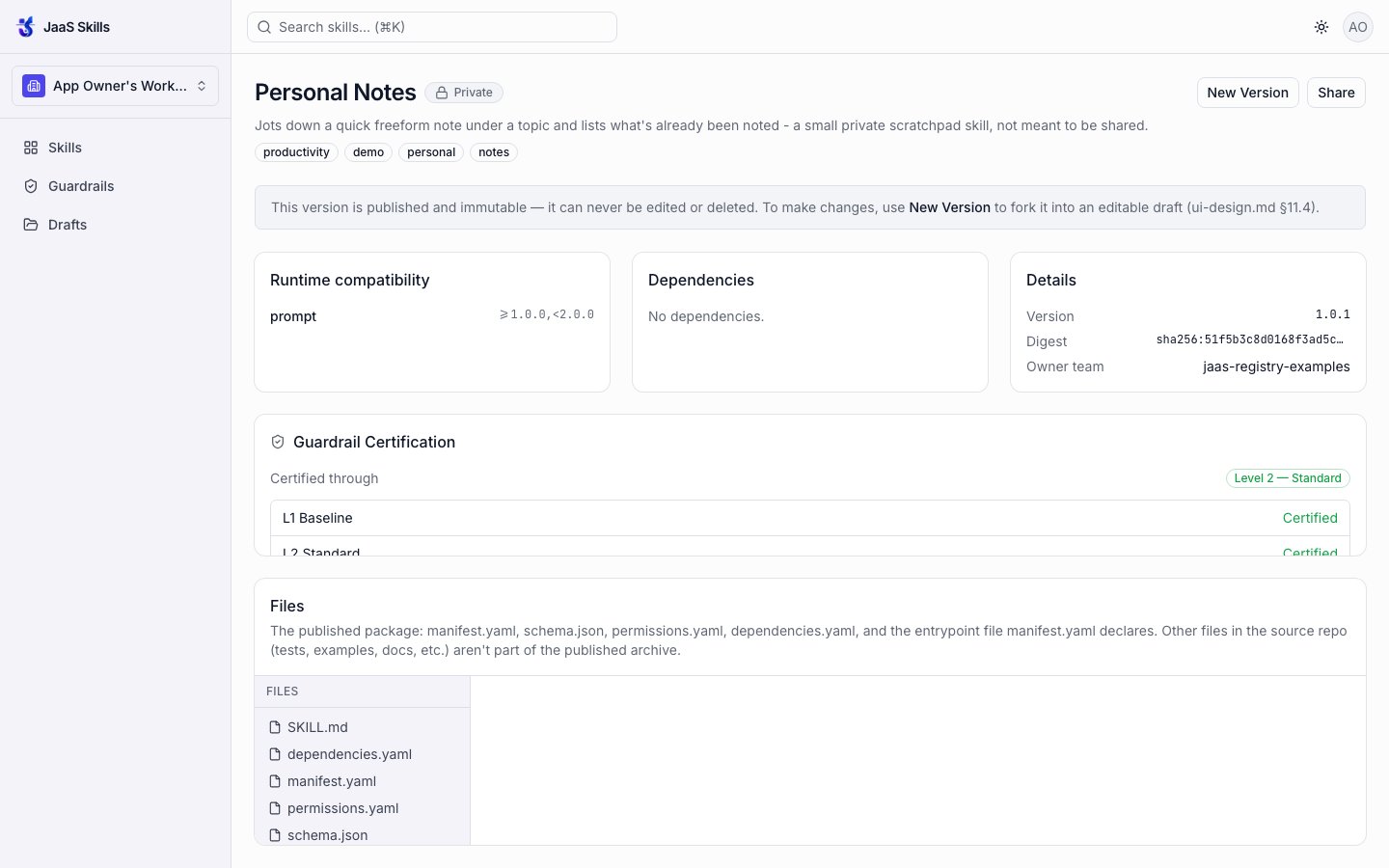Toggle the light/dark theme sun icon
Screen dimensions: 1389x868
(1321, 27)
